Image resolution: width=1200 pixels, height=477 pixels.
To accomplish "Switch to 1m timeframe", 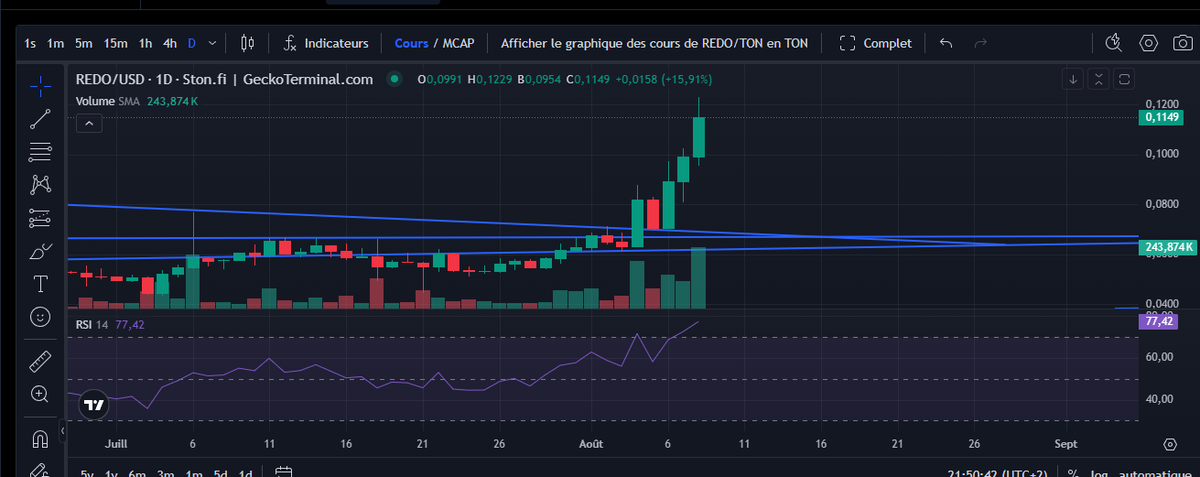I will coord(56,43).
